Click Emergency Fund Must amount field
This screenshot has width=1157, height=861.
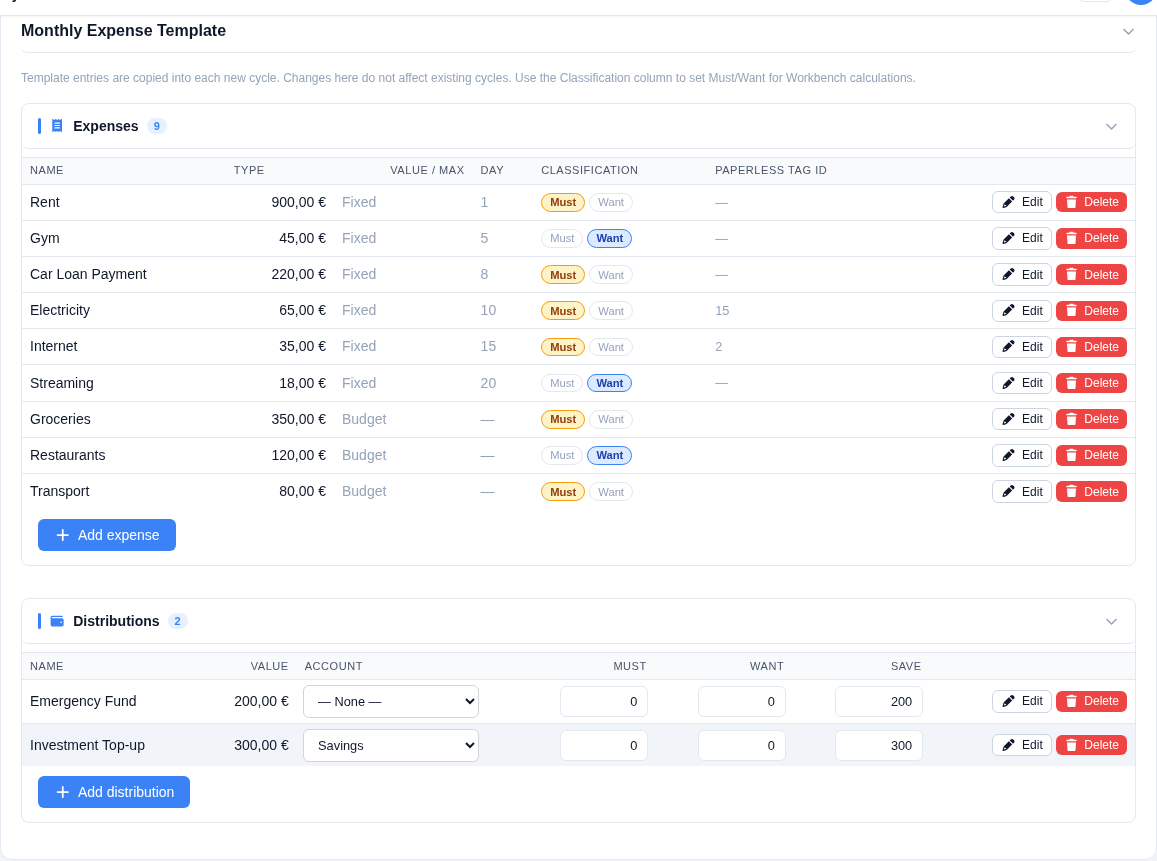[604, 702]
